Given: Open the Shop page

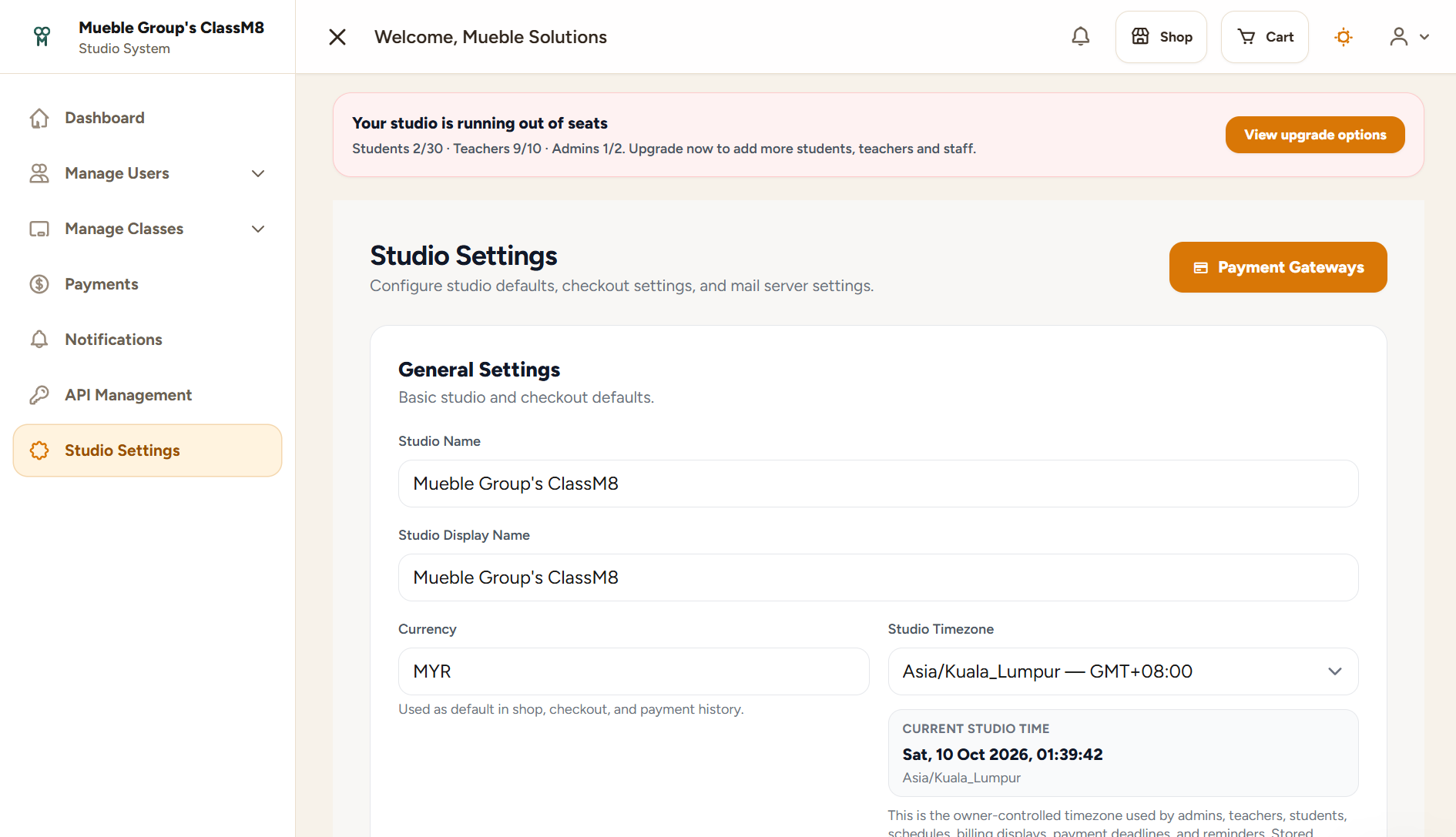Looking at the screenshot, I should (x=1161, y=37).
